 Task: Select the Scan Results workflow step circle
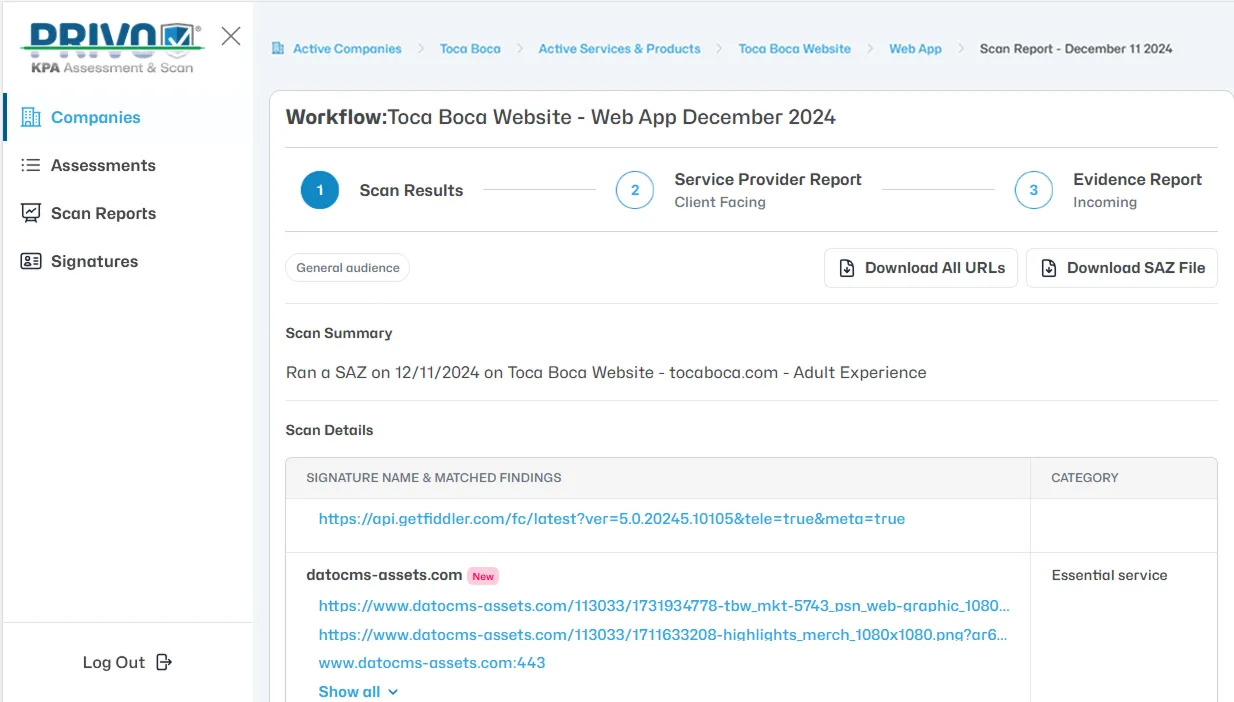319,190
